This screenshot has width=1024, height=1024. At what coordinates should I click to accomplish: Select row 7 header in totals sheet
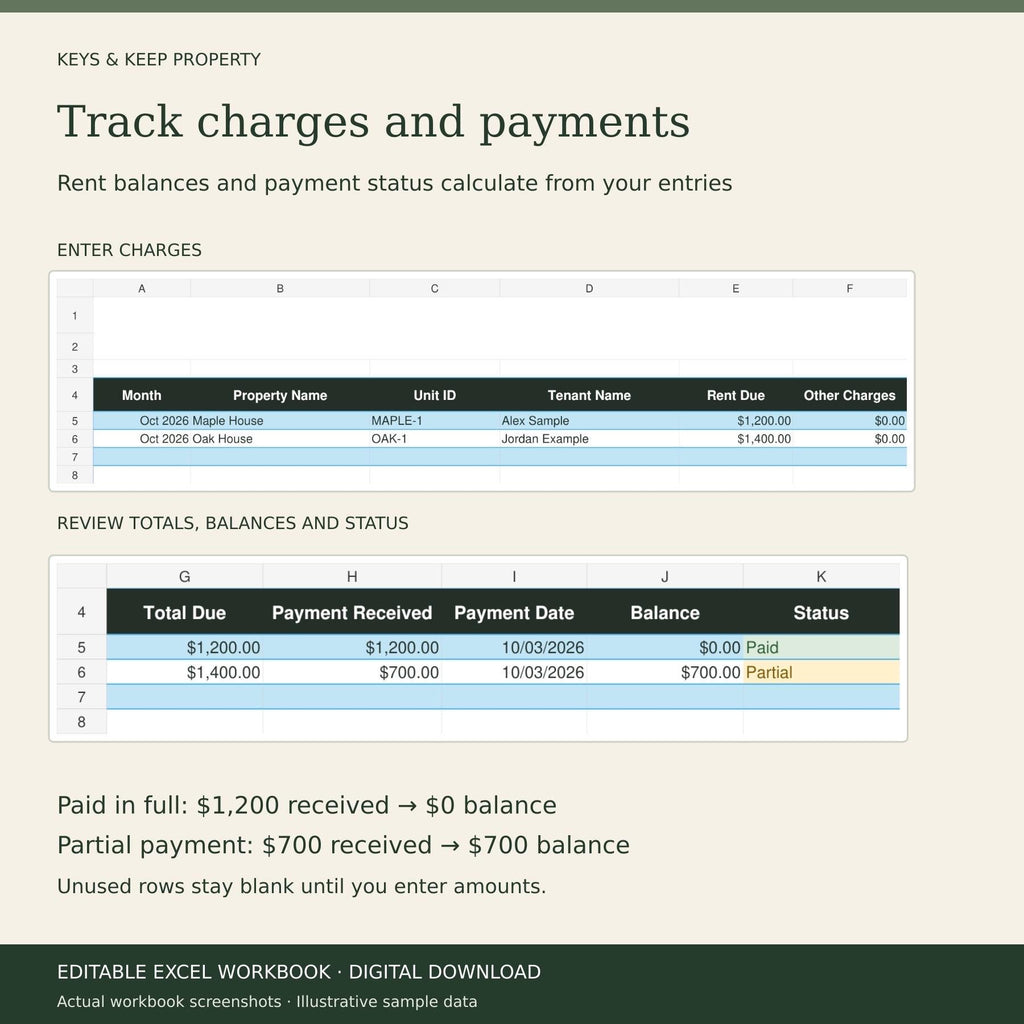[82, 697]
